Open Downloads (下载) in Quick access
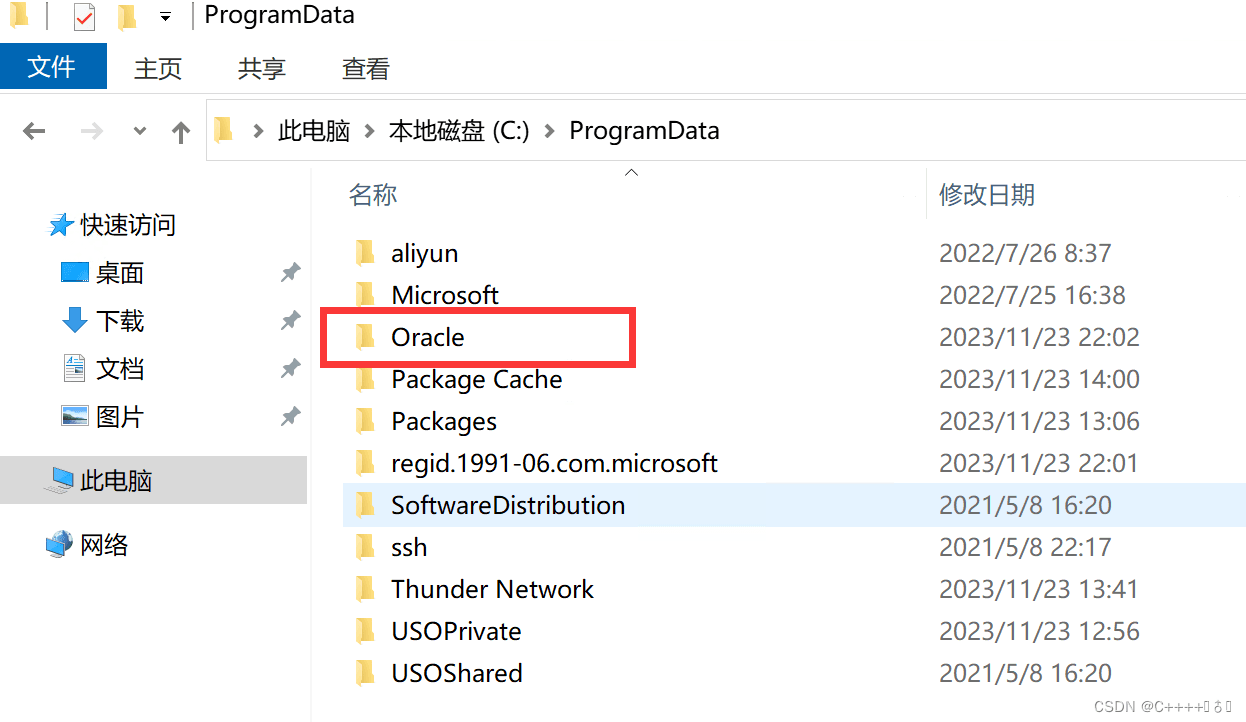1246x722 pixels. click(x=120, y=320)
